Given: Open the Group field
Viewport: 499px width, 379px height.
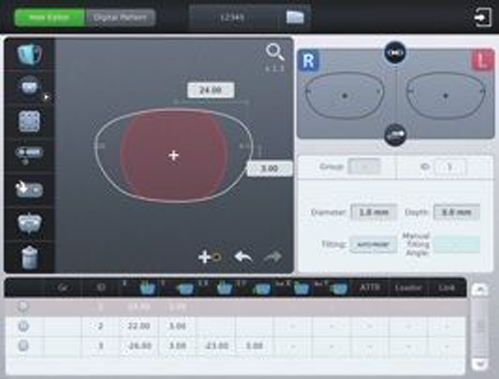Looking at the screenshot, I should (x=364, y=167).
